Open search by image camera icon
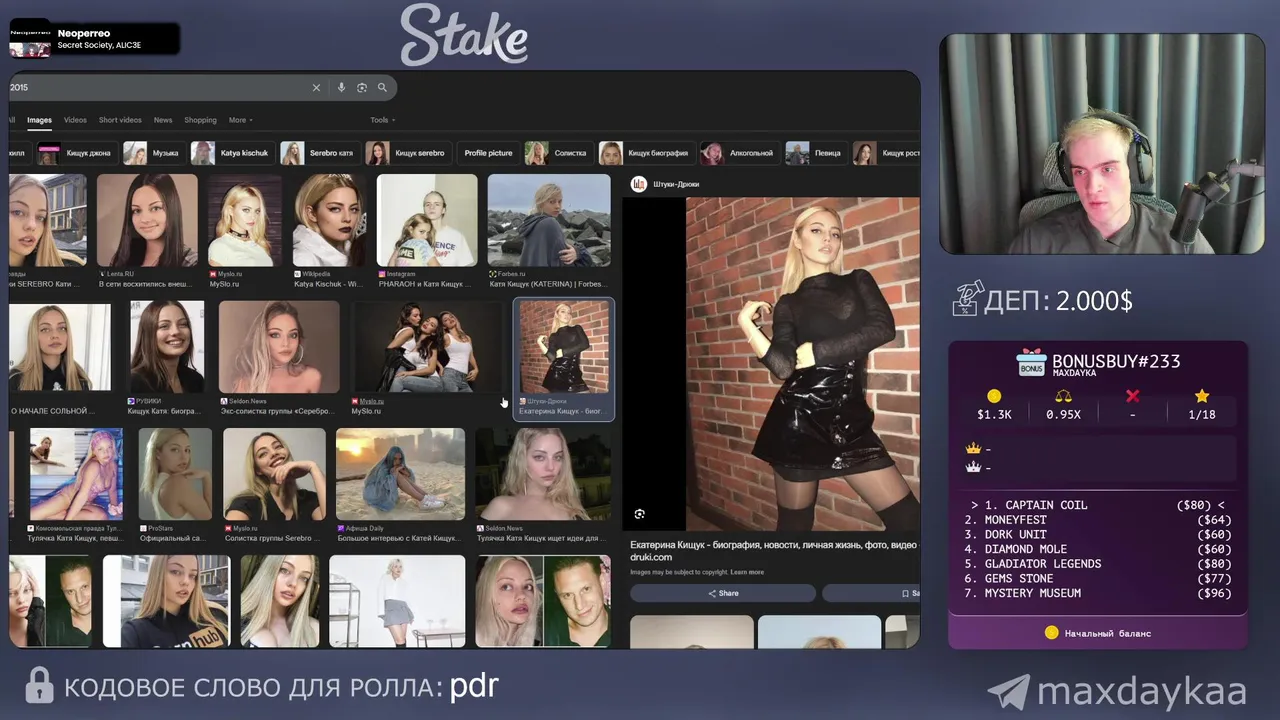The width and height of the screenshot is (1280, 720). pos(362,88)
